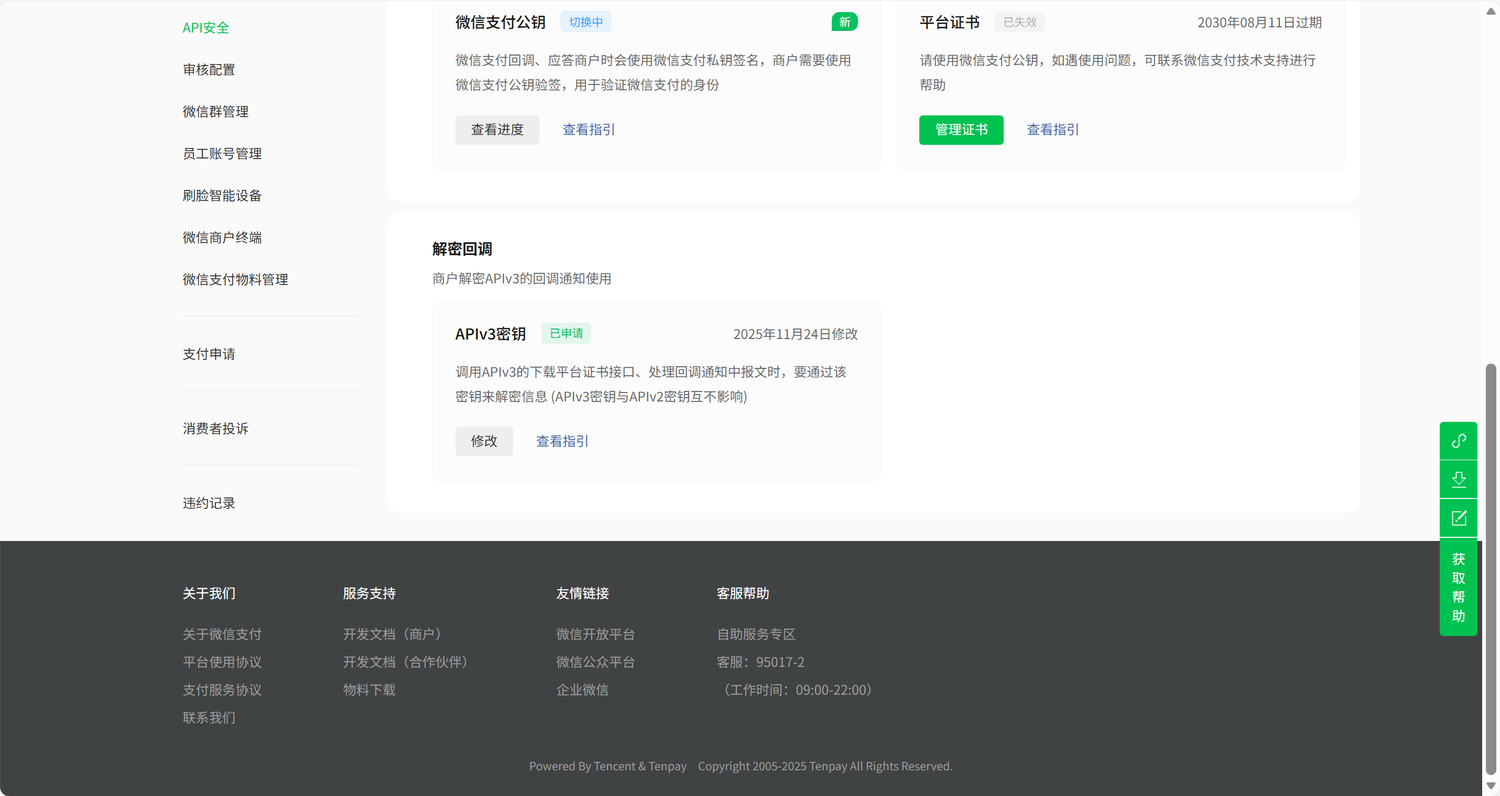Click the pencil edit icon in the floating toolbar
Viewport: 1500px width, 796px height.
click(1458, 518)
